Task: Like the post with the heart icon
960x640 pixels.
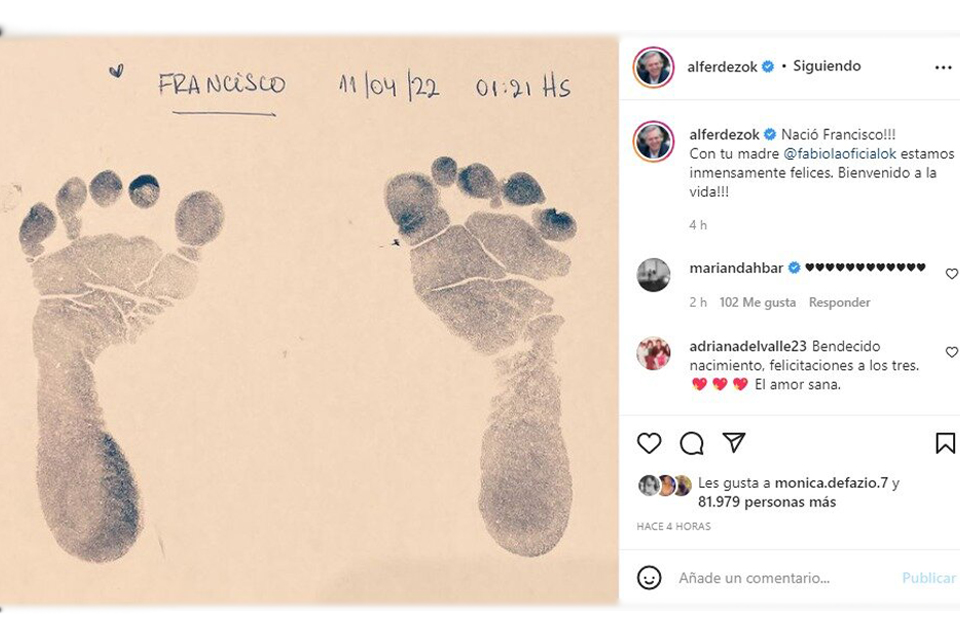Action: [x=649, y=443]
